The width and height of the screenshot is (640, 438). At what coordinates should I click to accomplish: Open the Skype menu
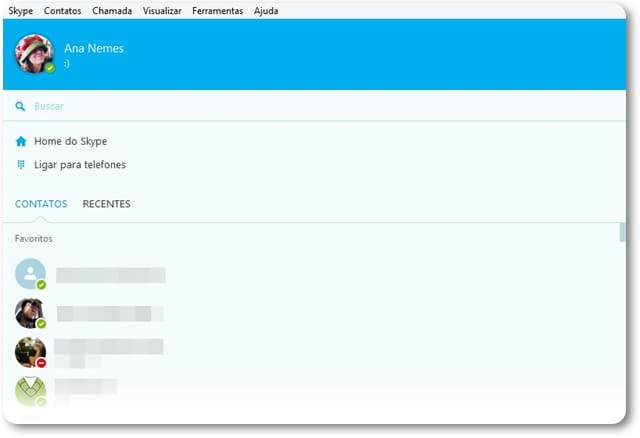20,11
